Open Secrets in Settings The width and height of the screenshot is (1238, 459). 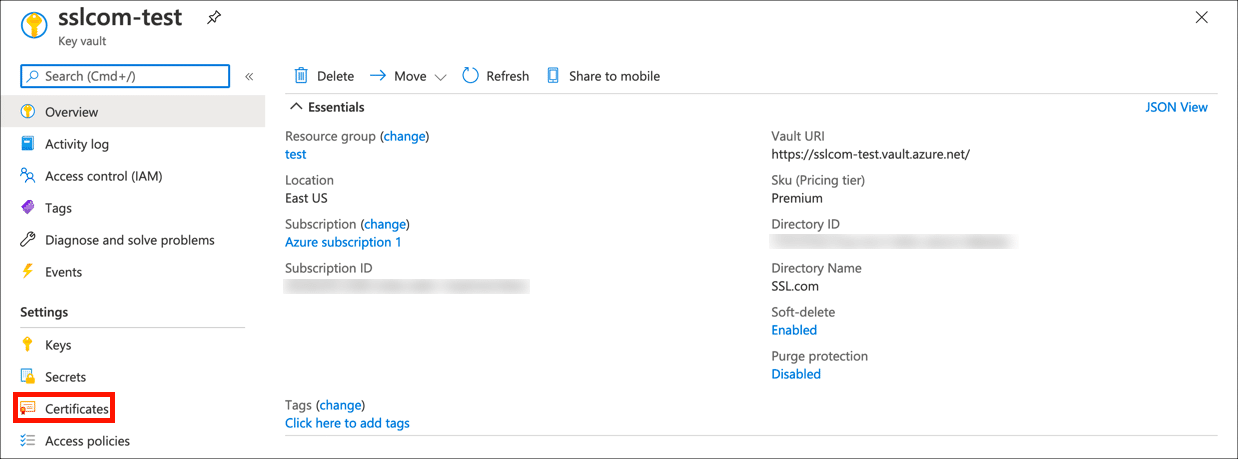tap(65, 377)
